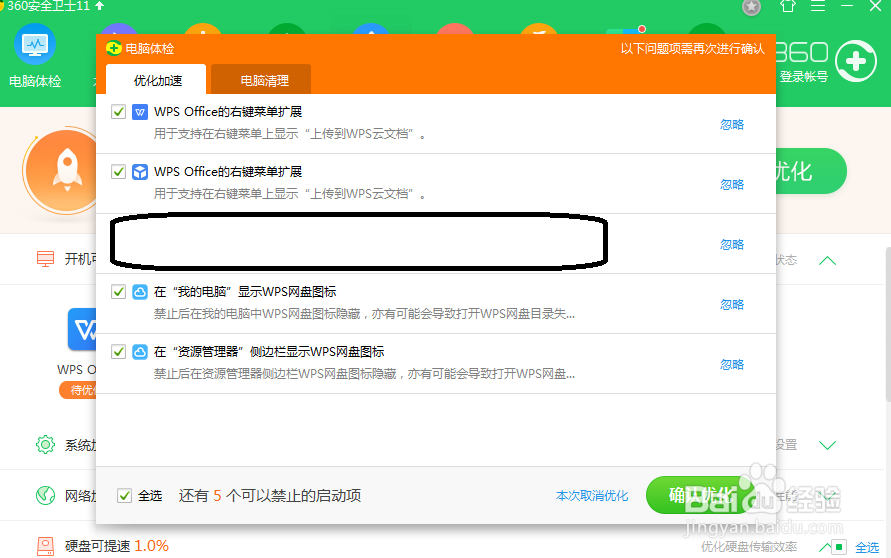Click 以下问题项需再次进行确认 header text

692,49
